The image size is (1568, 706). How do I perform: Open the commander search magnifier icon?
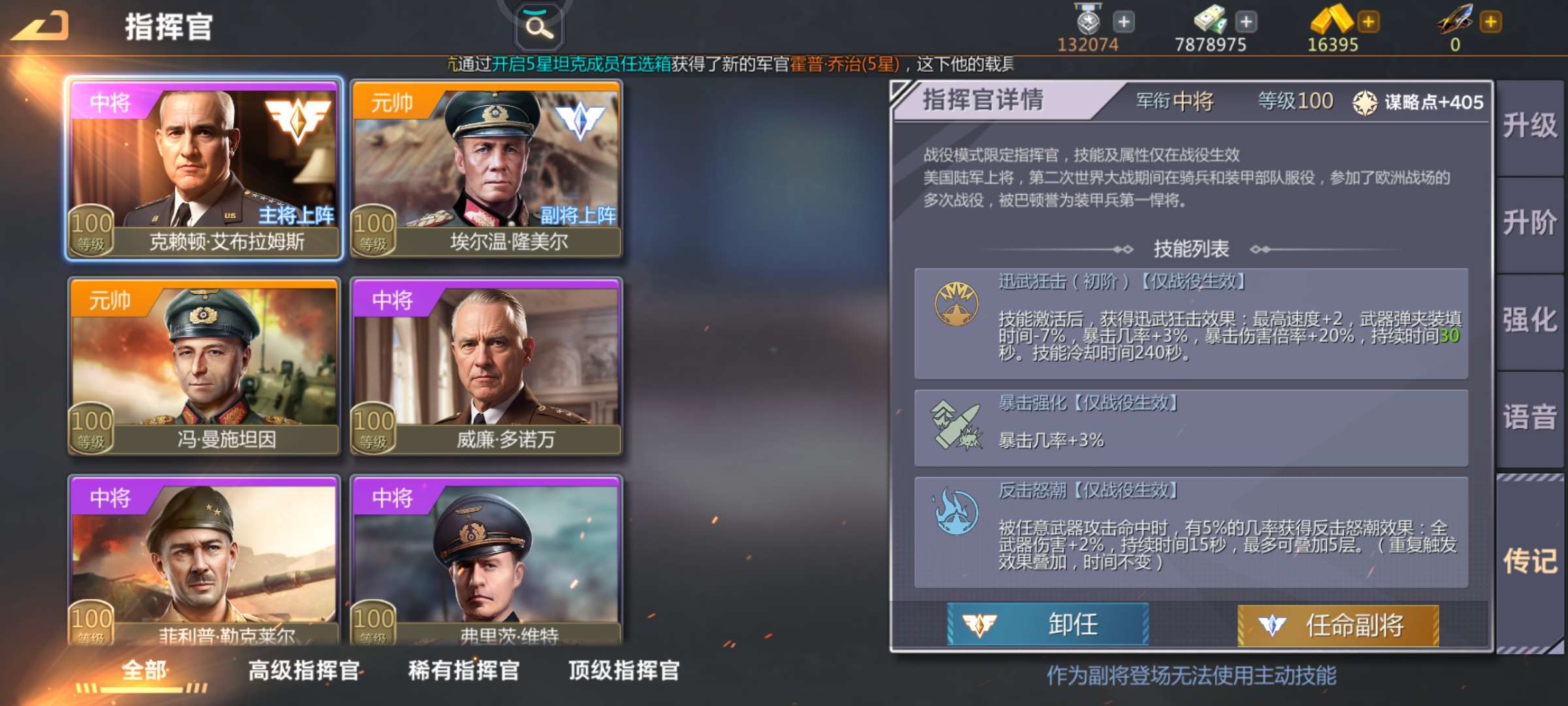coord(539,27)
